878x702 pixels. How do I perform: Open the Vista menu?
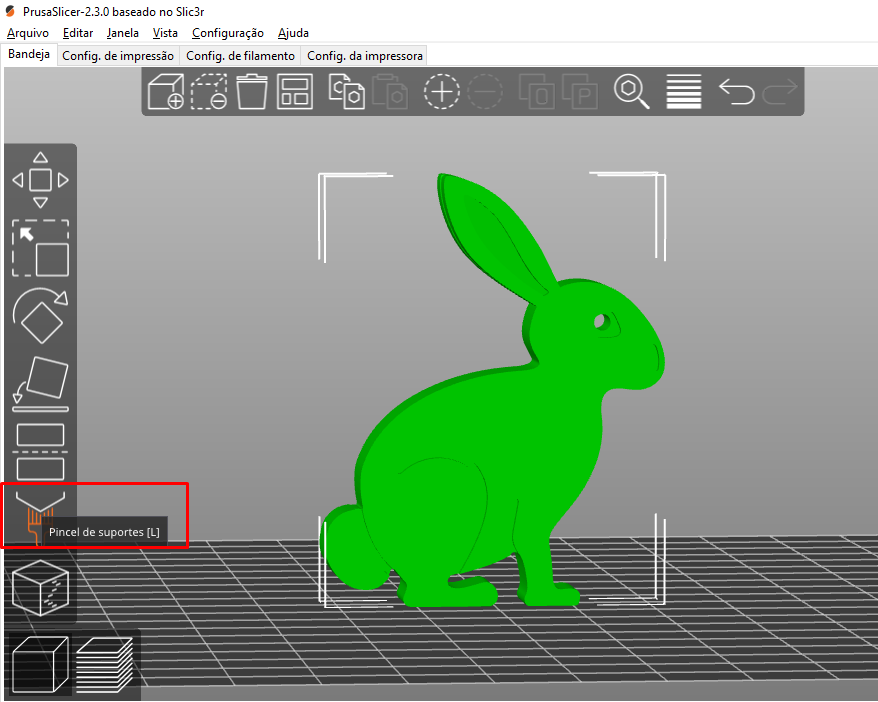165,33
